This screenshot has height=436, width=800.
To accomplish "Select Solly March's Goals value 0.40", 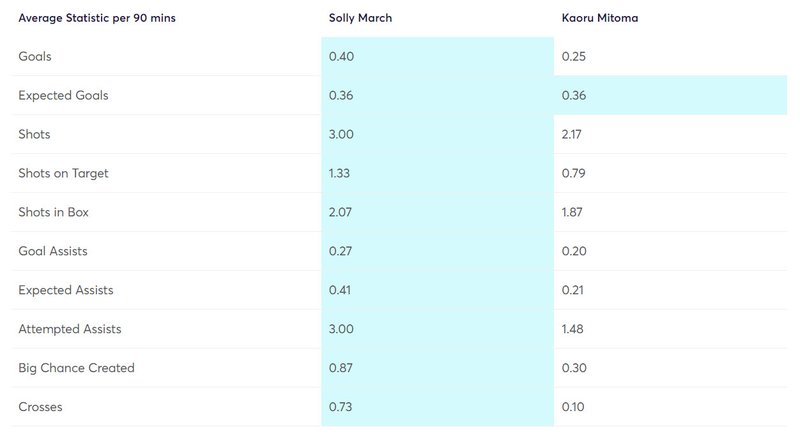I will [341, 56].
